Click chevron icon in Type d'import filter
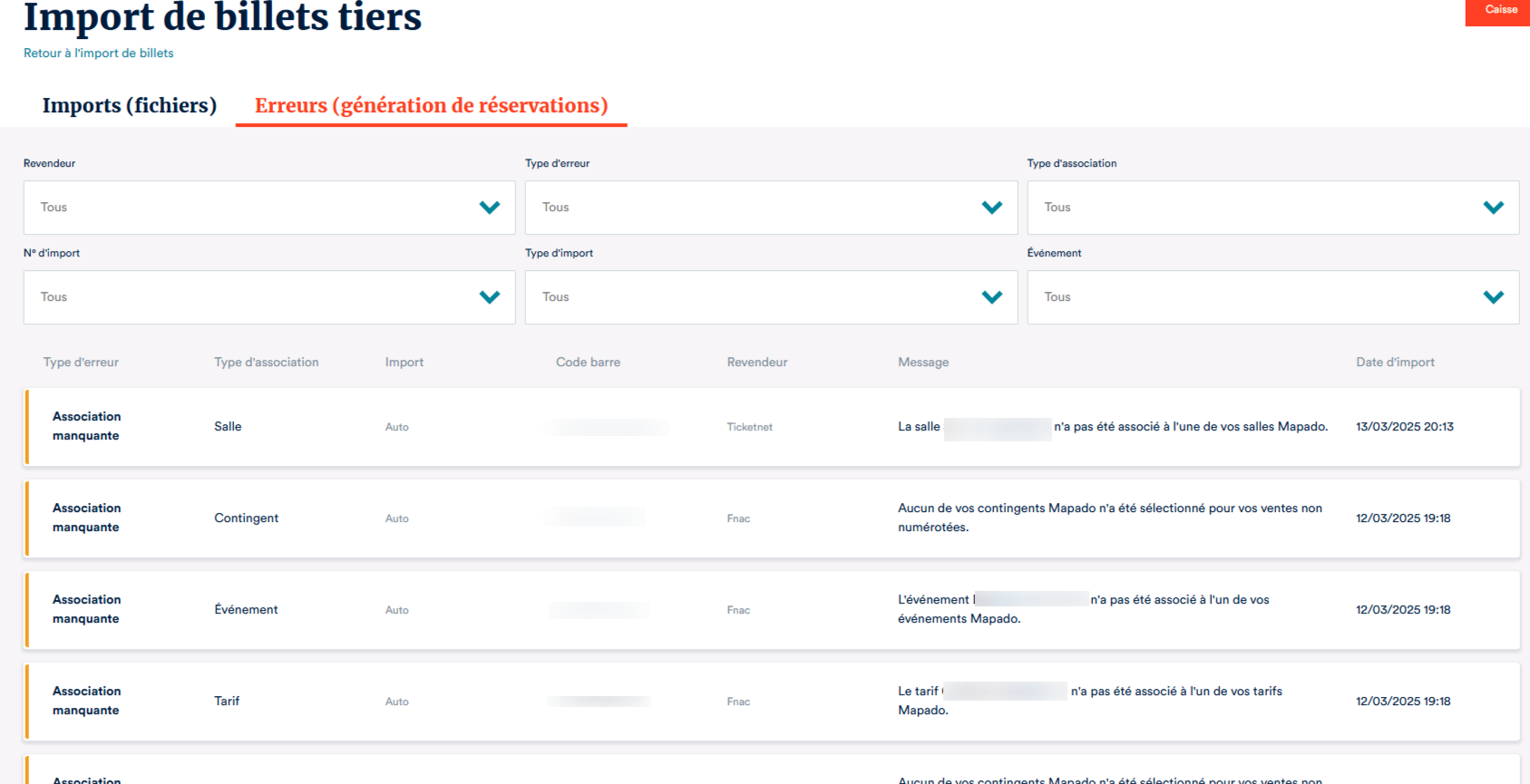Image resolution: width=1530 pixels, height=784 pixels. (x=992, y=297)
